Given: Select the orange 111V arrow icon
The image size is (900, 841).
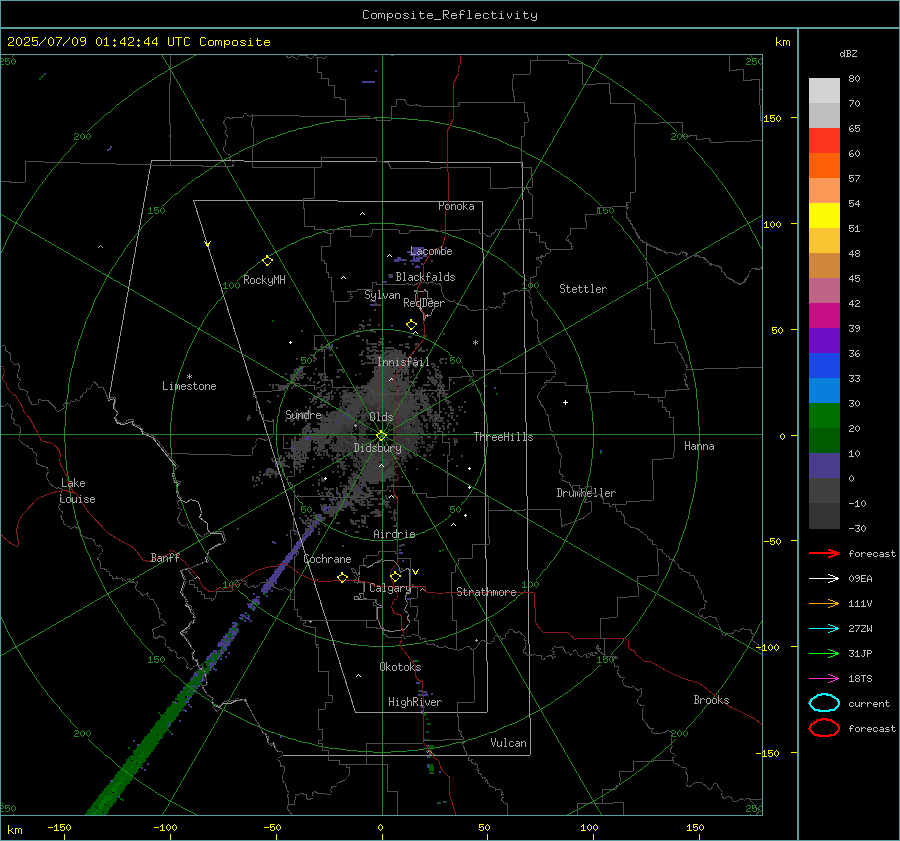Looking at the screenshot, I should (x=824, y=603).
